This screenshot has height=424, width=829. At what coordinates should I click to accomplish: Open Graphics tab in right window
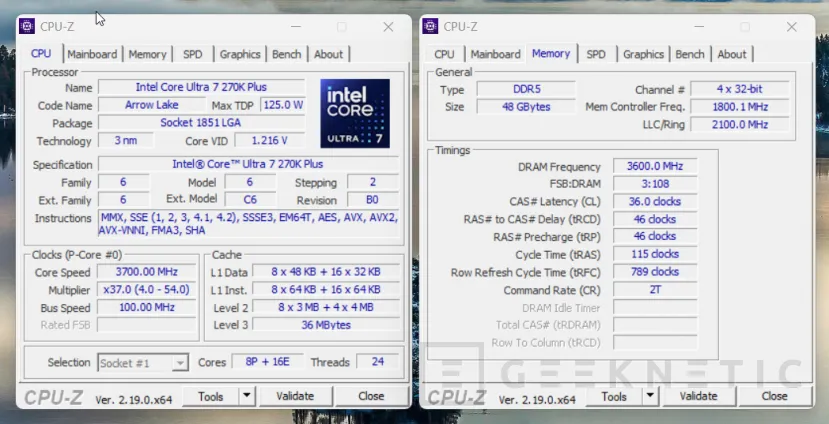click(x=643, y=54)
